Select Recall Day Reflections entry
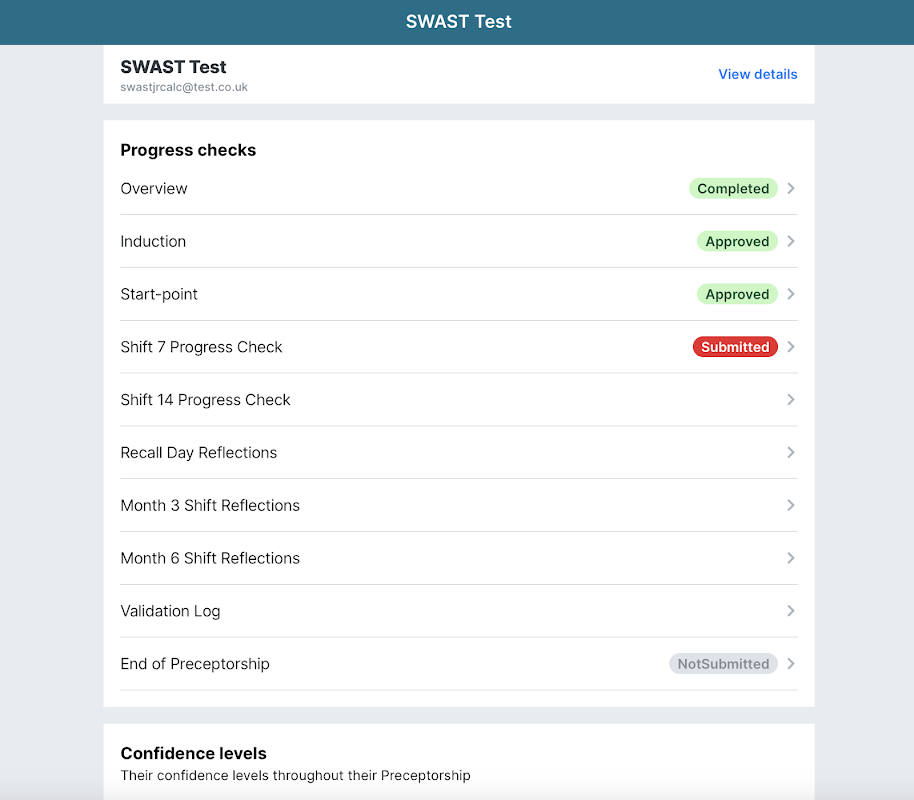This screenshot has width=914, height=800. click(199, 453)
